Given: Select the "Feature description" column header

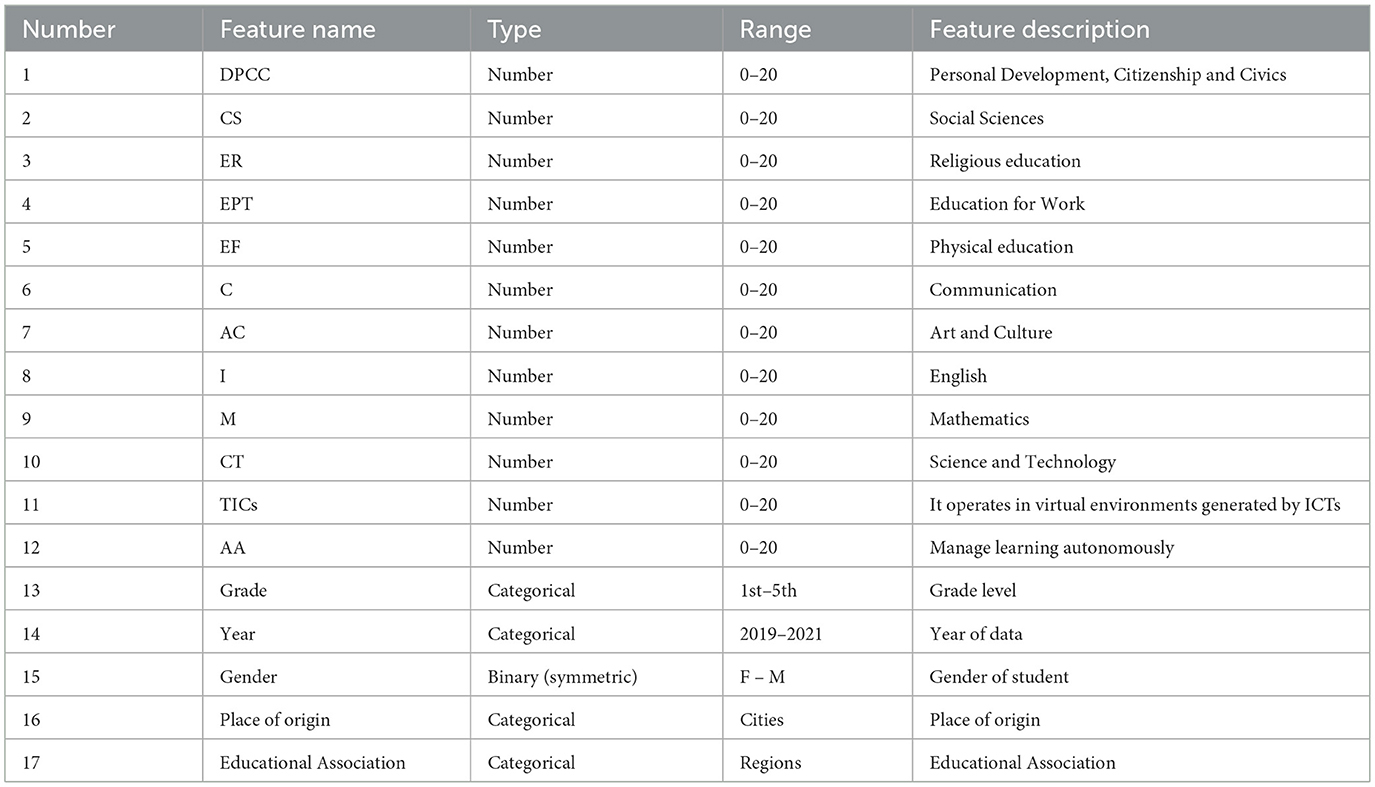Looking at the screenshot, I should tap(1039, 30).
